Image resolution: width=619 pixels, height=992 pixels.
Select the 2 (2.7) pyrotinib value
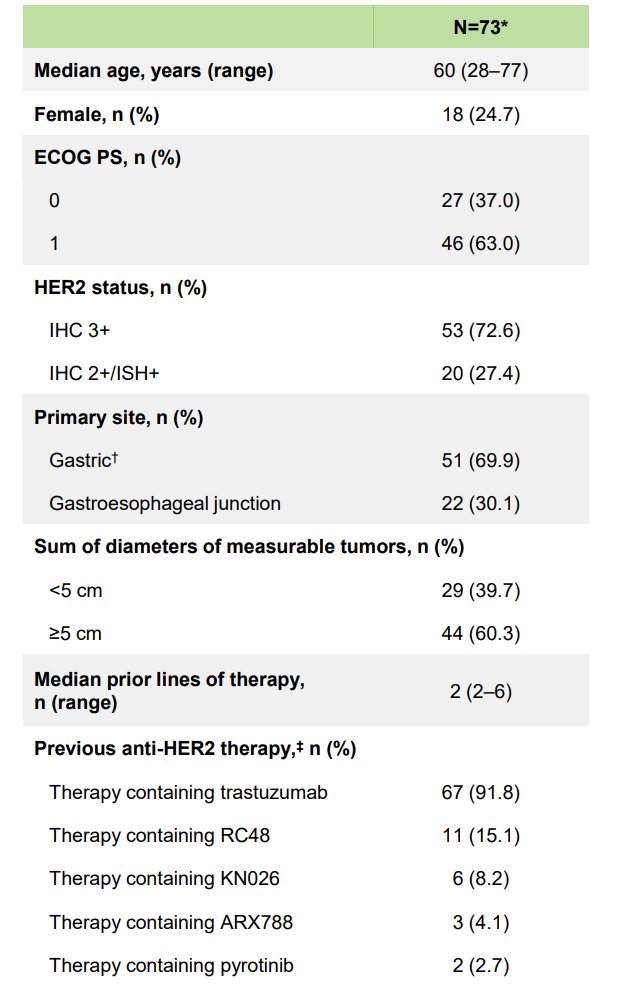pos(480,966)
